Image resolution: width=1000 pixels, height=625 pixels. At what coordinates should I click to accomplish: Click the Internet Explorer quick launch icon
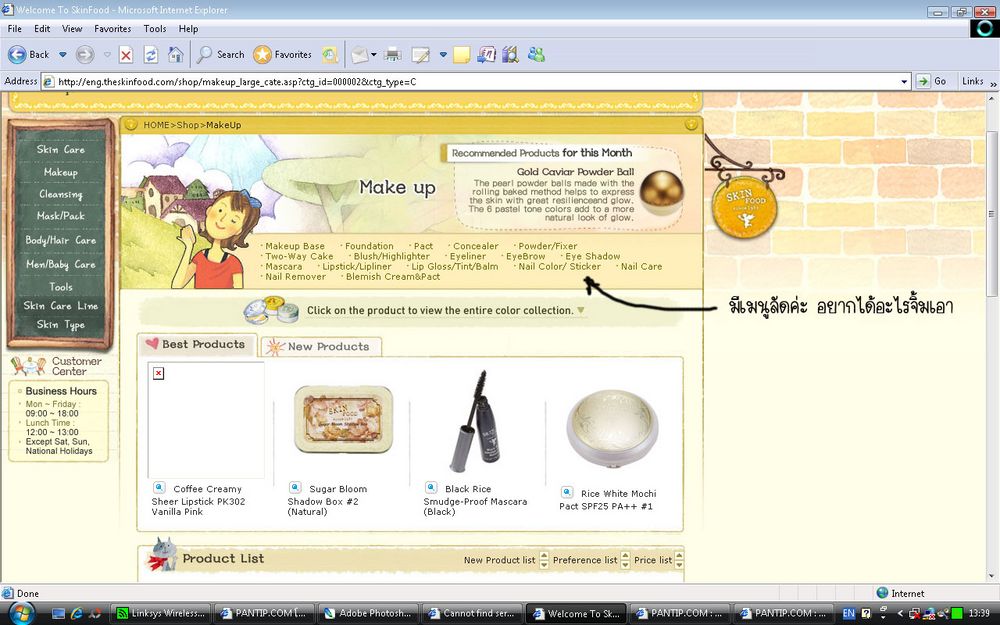[x=77, y=614]
